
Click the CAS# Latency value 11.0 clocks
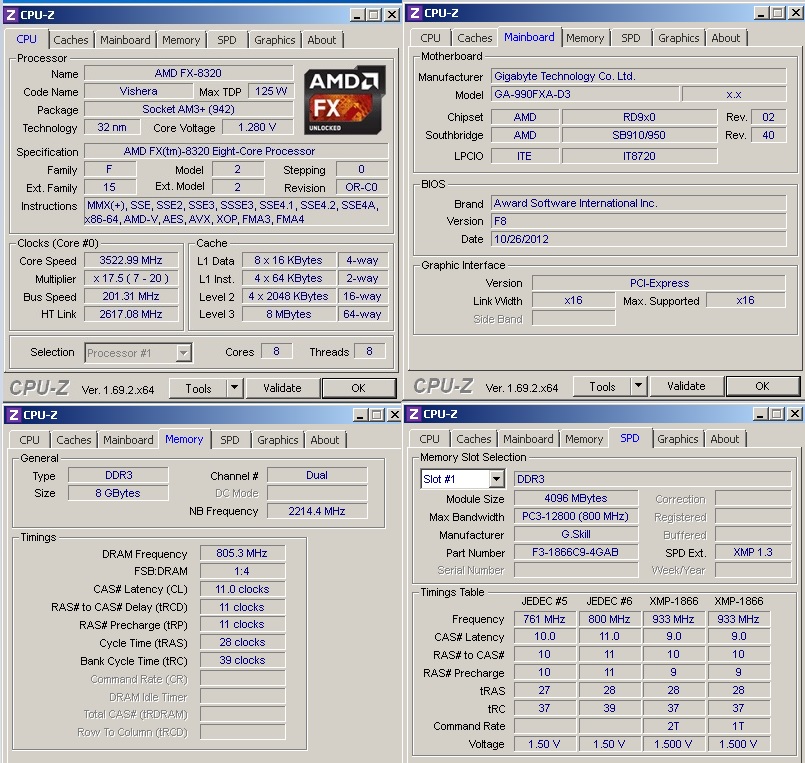tap(242, 589)
